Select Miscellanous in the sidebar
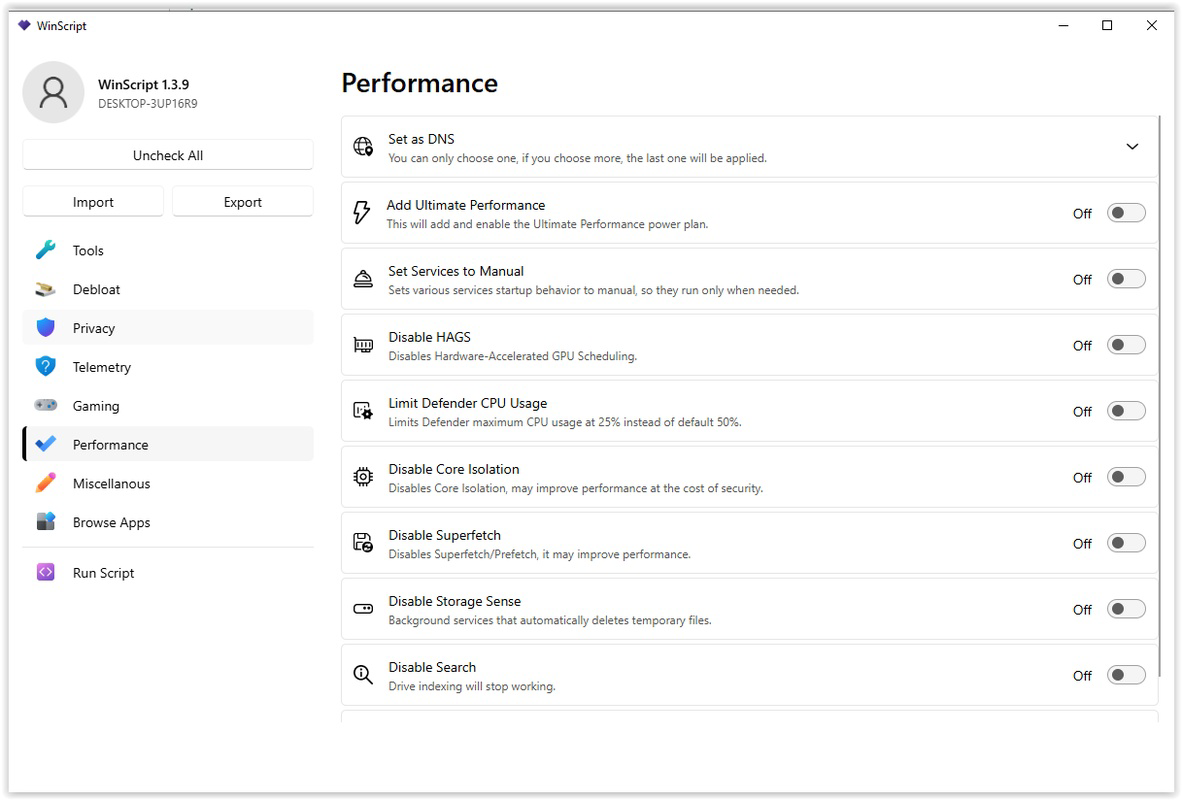The height and width of the screenshot is (800, 1182). click(x=168, y=483)
